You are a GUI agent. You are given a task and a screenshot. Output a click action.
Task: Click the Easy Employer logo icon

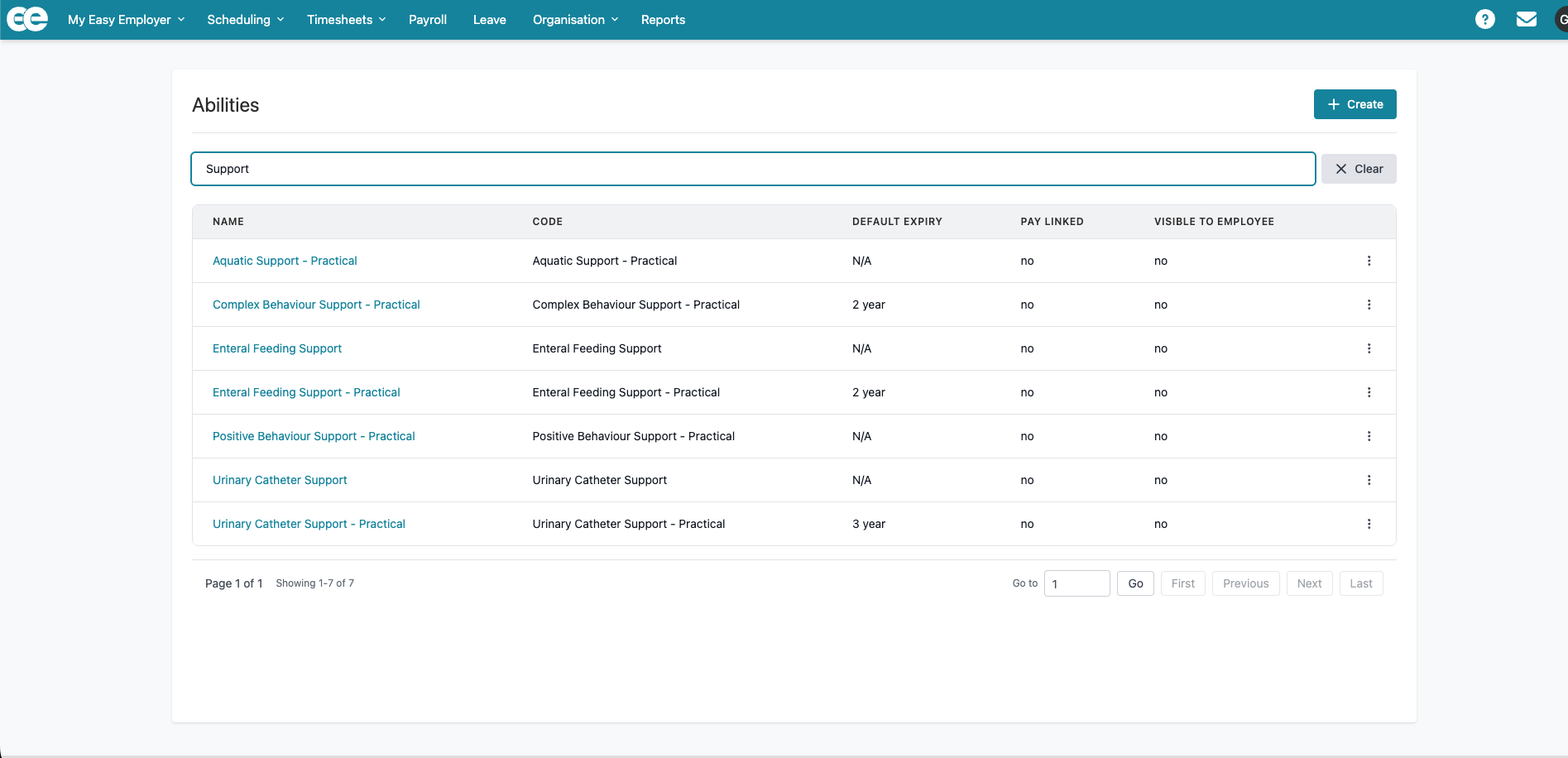click(x=27, y=19)
